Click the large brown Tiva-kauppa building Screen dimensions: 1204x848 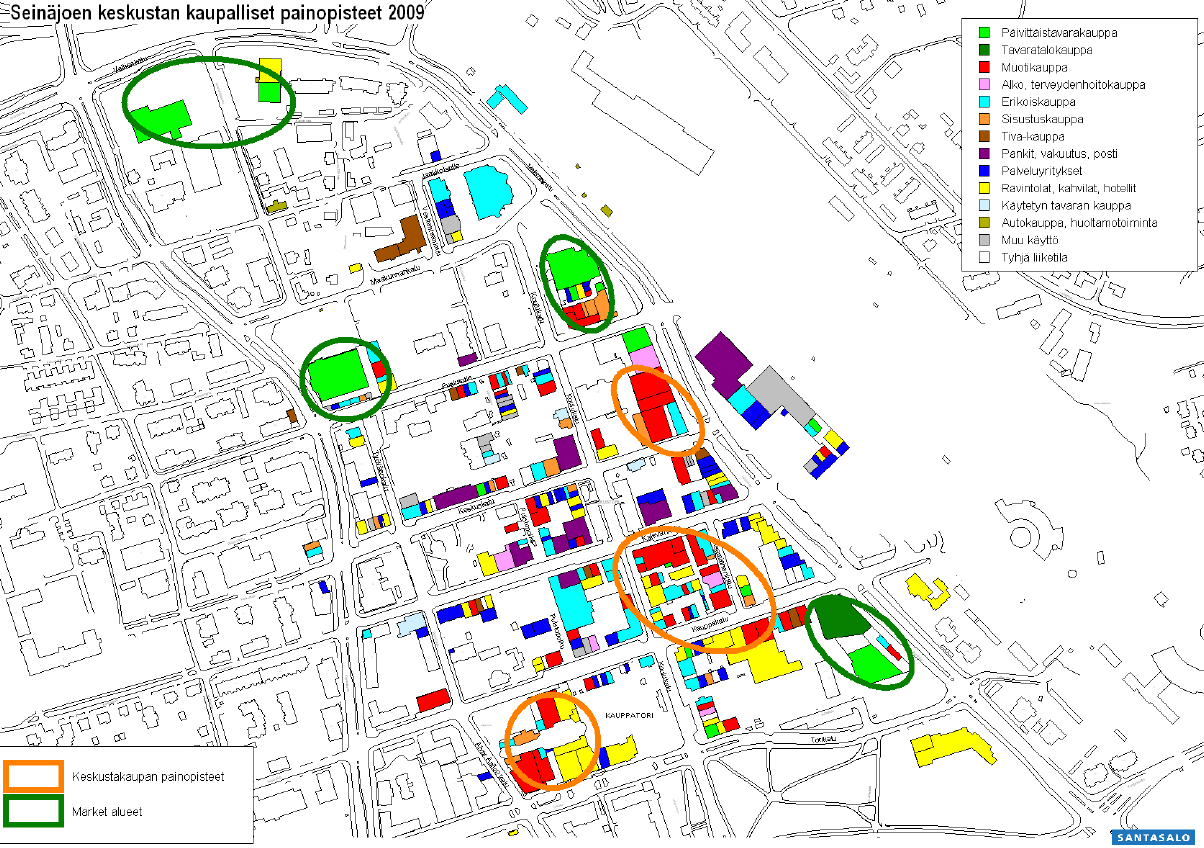[x=401, y=240]
